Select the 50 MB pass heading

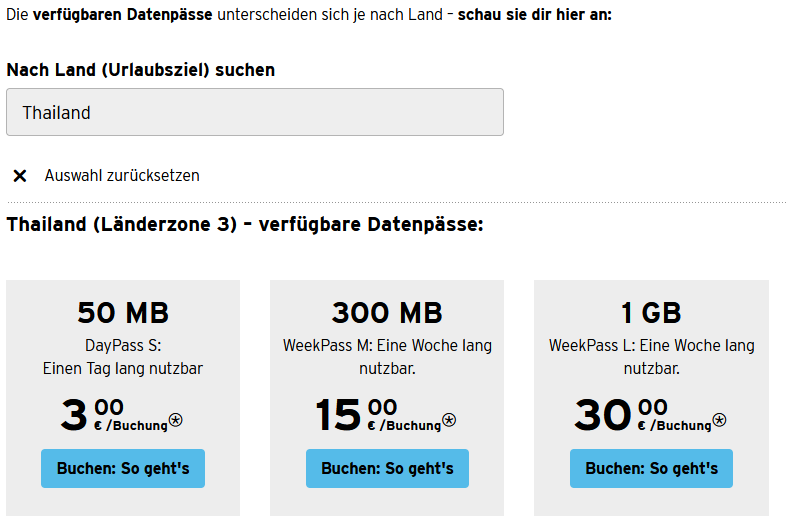tap(123, 313)
